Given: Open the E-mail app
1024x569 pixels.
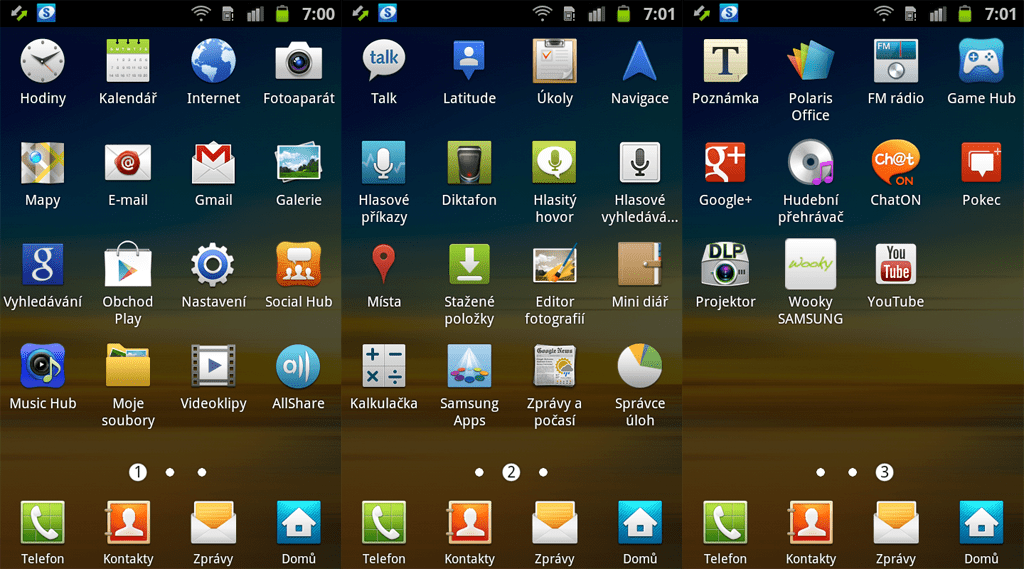Looking at the screenshot, I should click(x=128, y=163).
